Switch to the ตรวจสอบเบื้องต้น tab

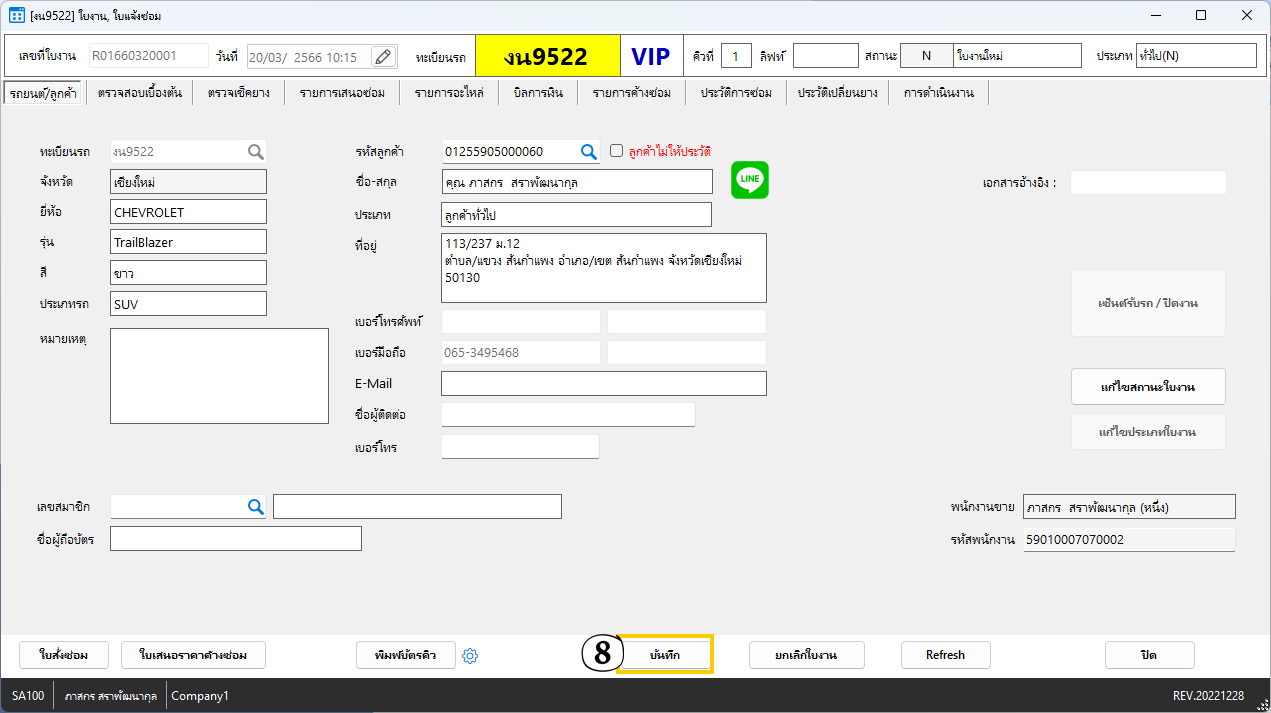[x=140, y=93]
